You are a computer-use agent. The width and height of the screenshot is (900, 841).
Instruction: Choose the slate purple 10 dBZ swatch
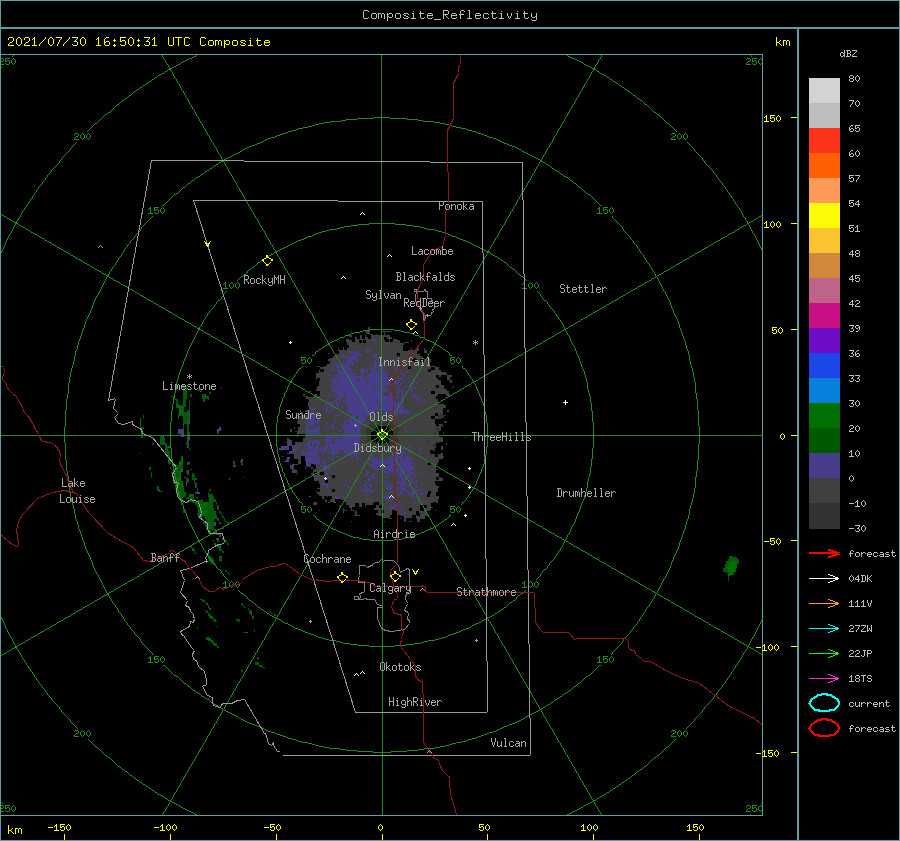tap(824, 465)
